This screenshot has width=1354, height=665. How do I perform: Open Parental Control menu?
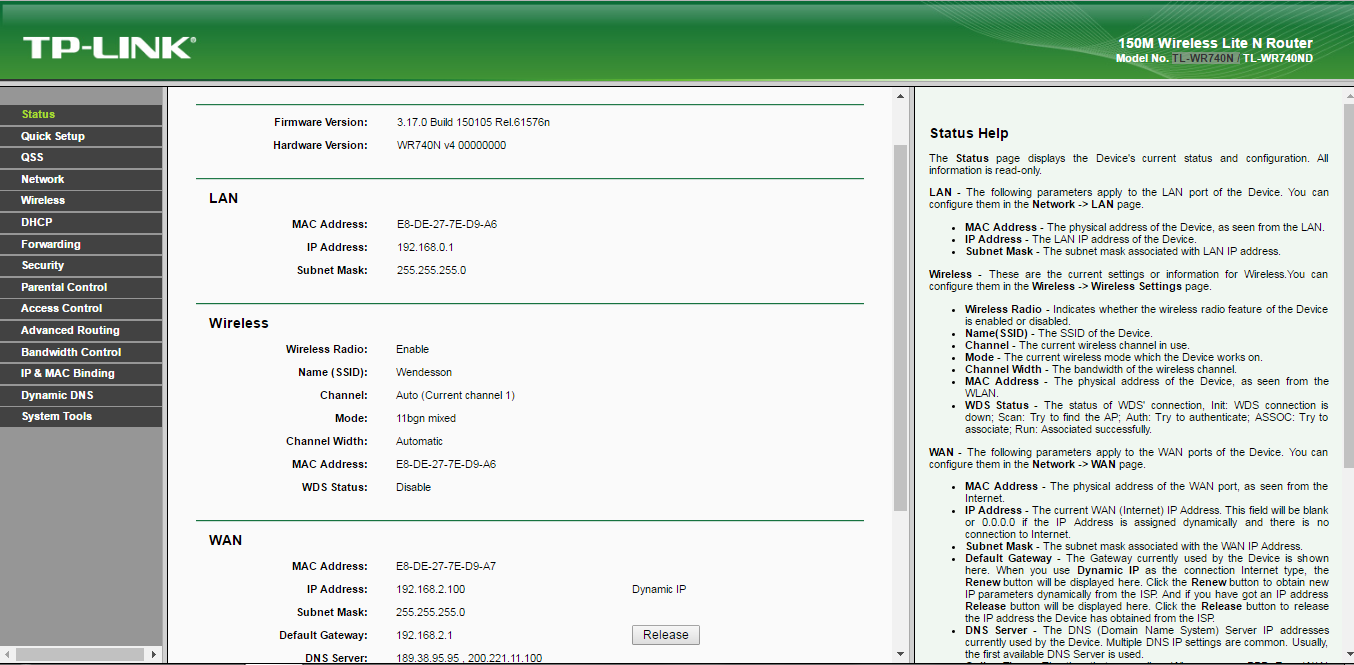coord(80,287)
